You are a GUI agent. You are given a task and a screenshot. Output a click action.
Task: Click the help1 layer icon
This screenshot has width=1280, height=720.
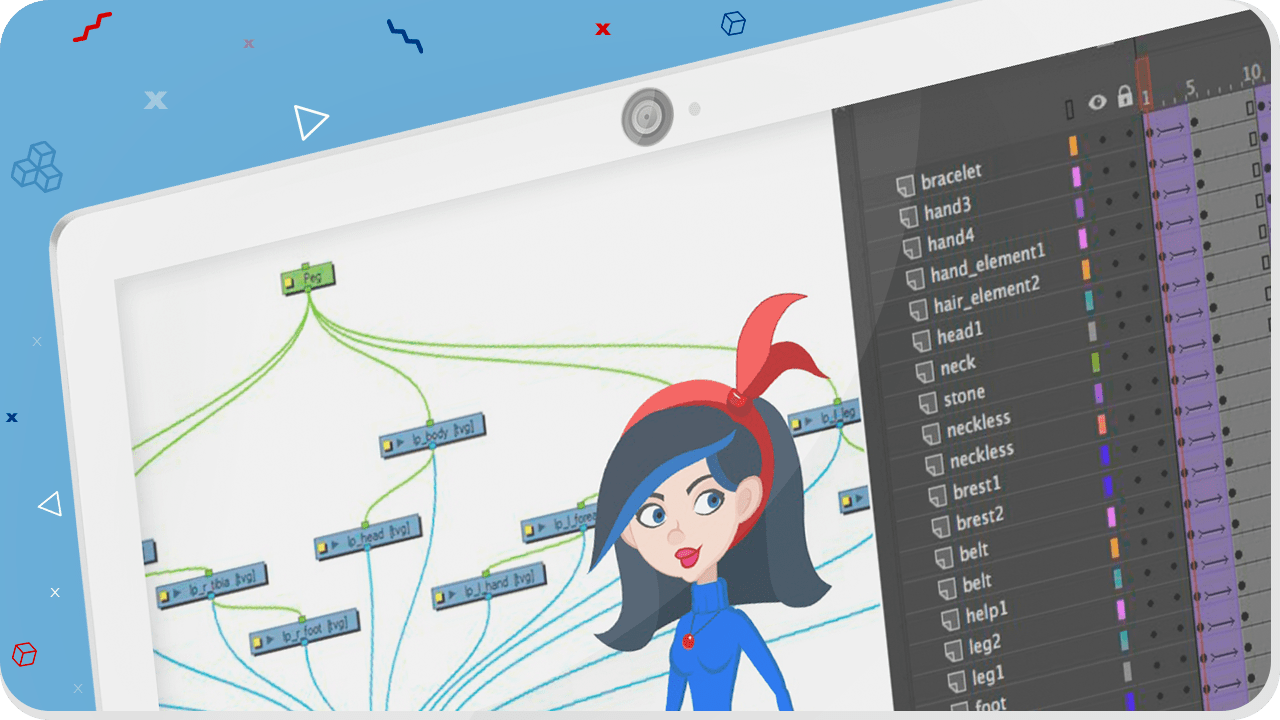click(950, 619)
